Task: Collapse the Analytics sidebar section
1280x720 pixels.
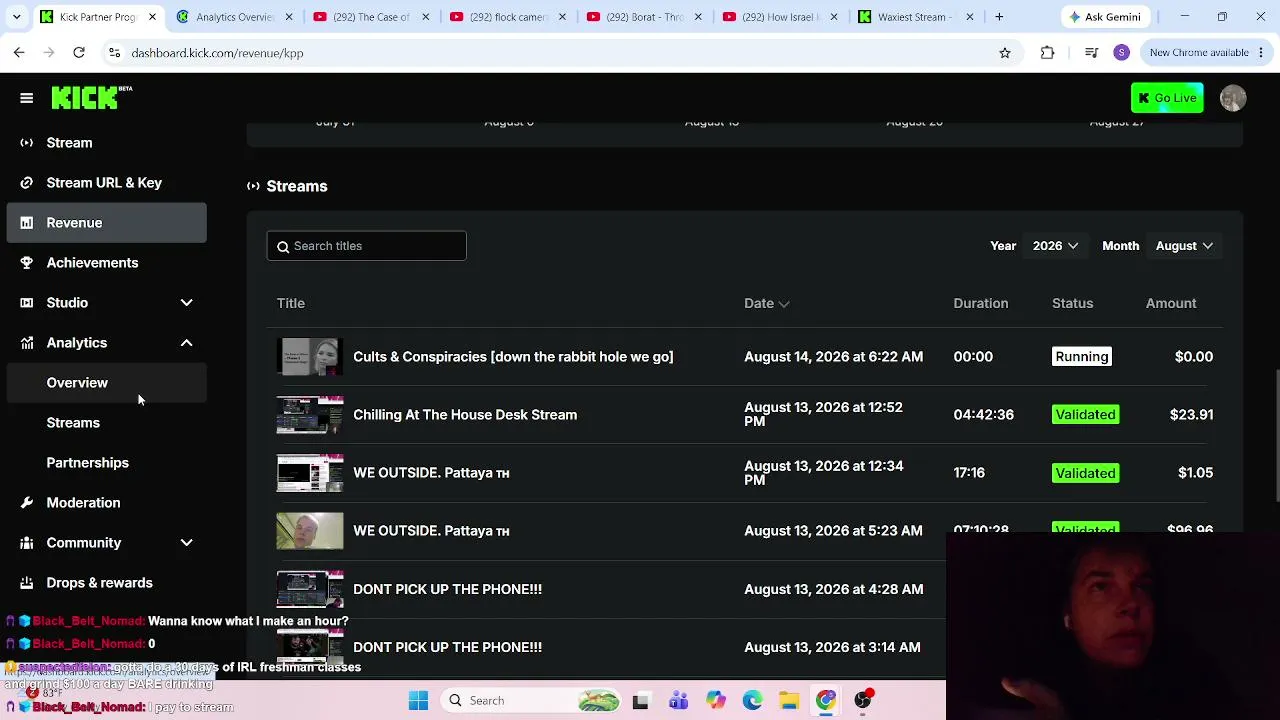Action: 186,343
